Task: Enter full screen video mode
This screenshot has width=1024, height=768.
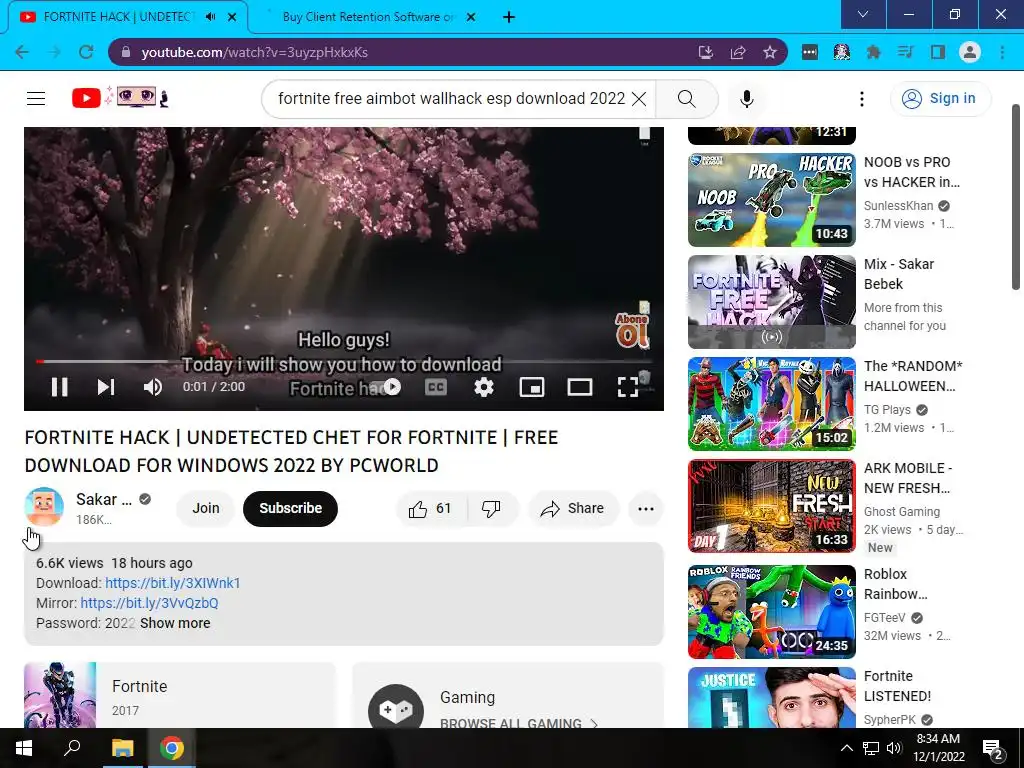Action: point(628,387)
